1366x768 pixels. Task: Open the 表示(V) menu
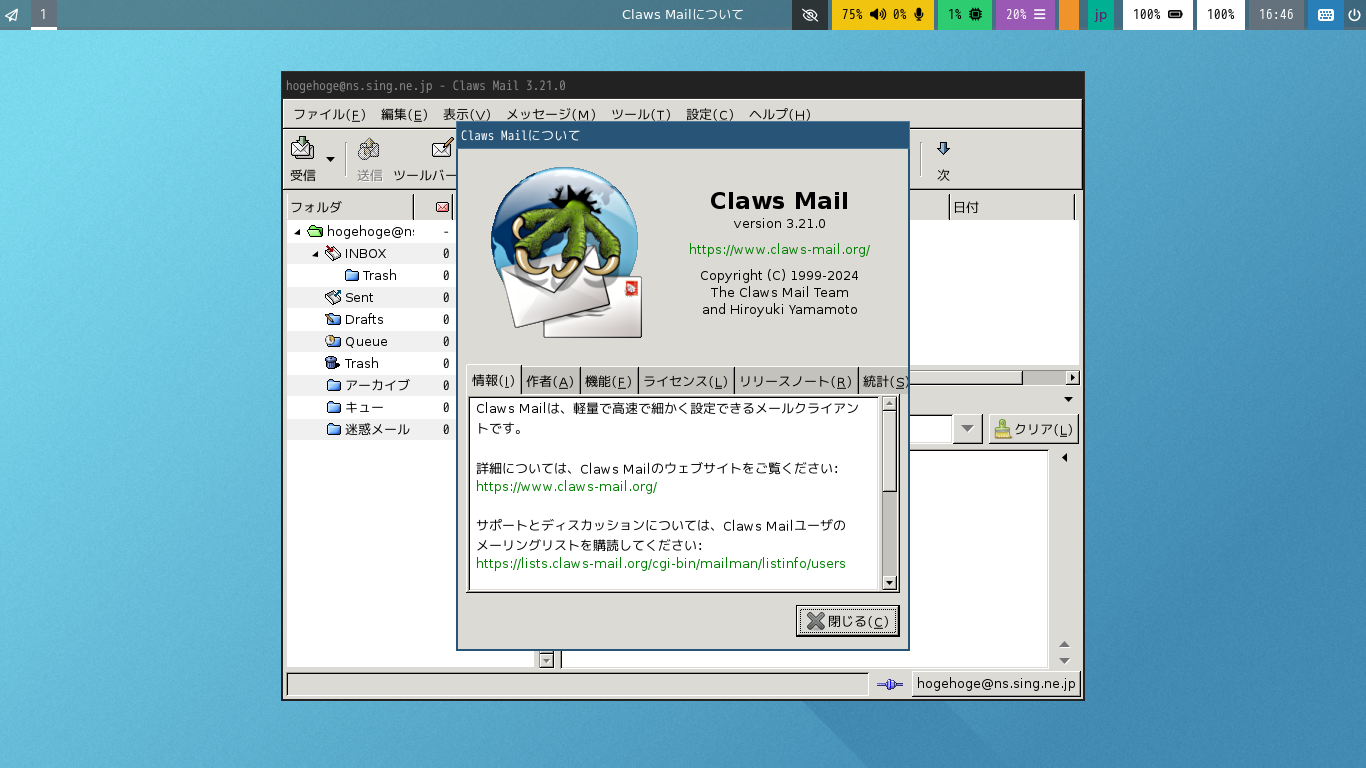(x=467, y=114)
